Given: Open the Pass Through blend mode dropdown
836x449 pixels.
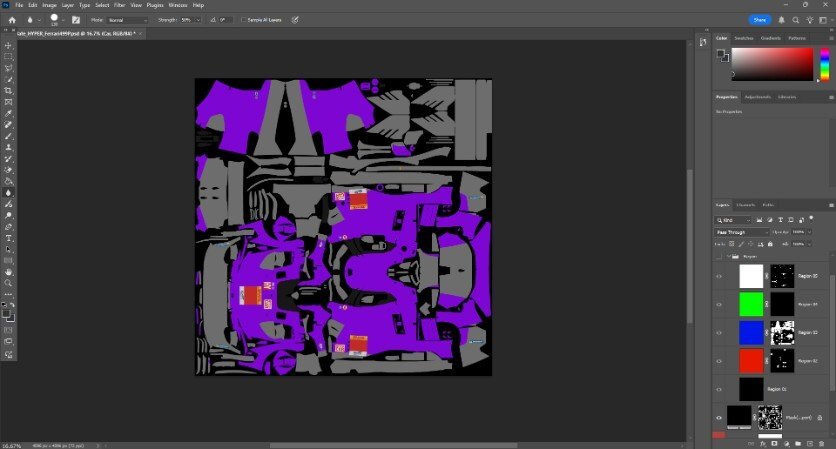Looking at the screenshot, I should point(742,231).
